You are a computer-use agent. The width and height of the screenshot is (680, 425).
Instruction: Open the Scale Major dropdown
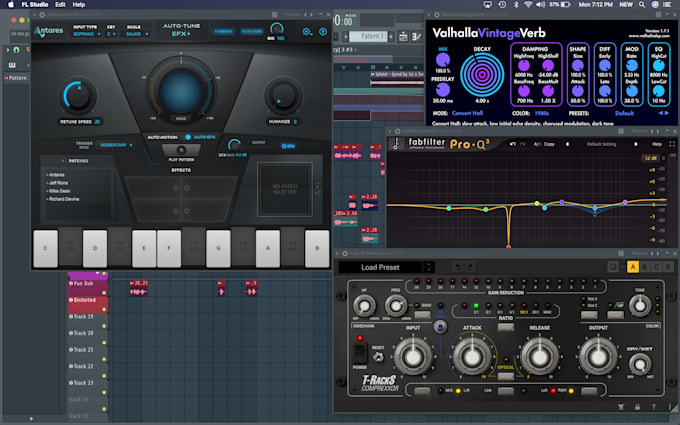[137, 34]
